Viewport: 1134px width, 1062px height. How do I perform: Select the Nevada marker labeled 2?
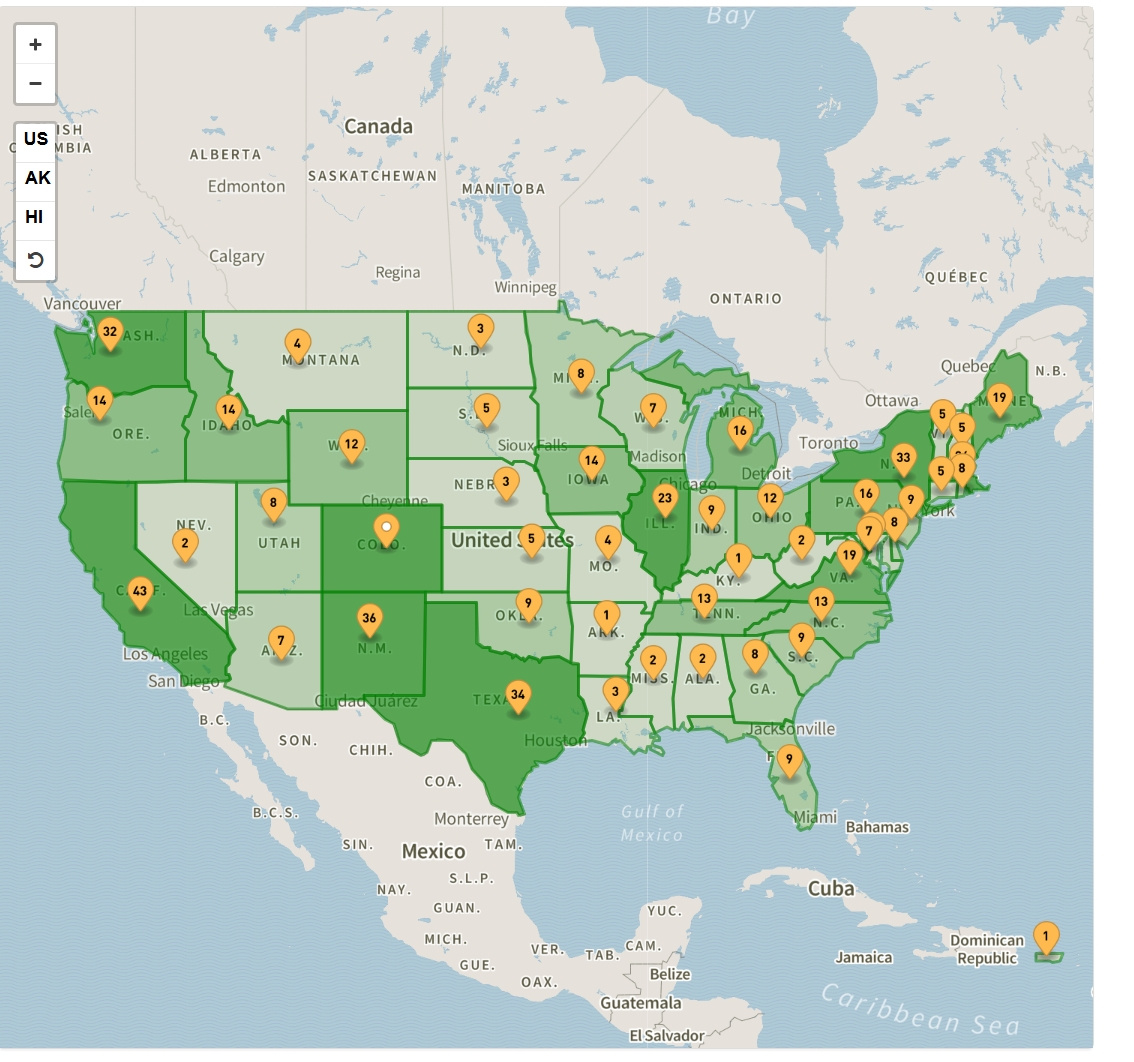[x=184, y=546]
